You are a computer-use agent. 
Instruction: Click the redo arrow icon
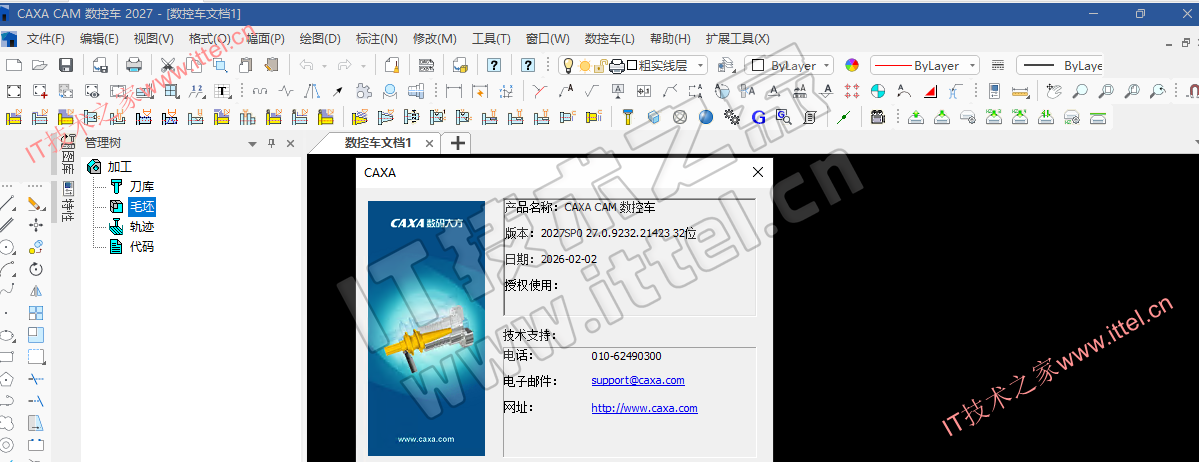345,66
